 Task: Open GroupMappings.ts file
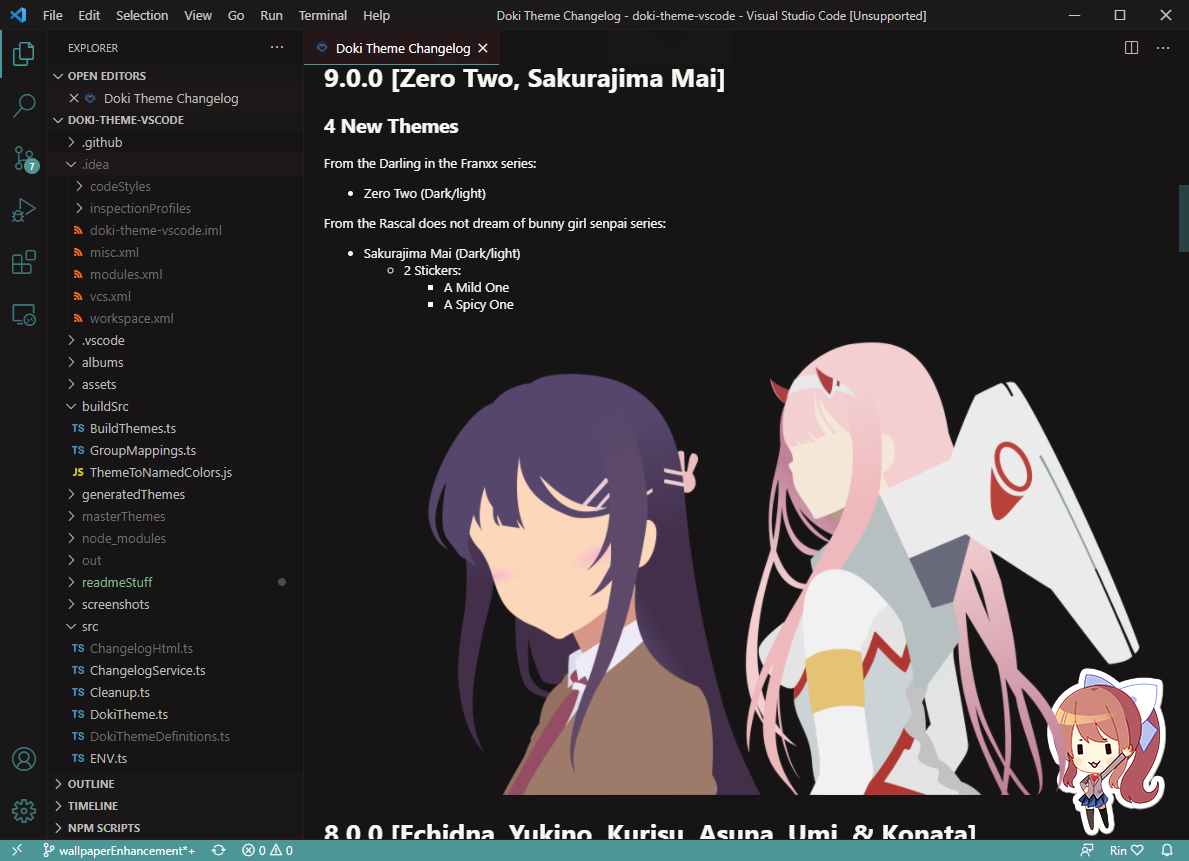pyautogui.click(x=175, y=450)
